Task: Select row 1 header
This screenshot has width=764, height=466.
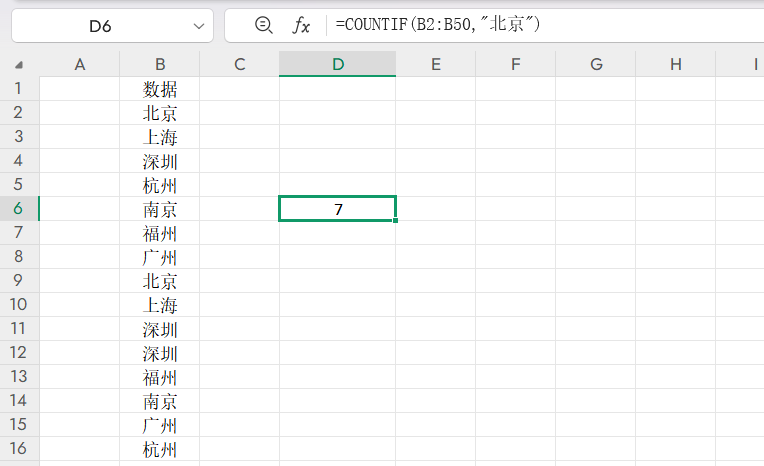Action: [19, 88]
